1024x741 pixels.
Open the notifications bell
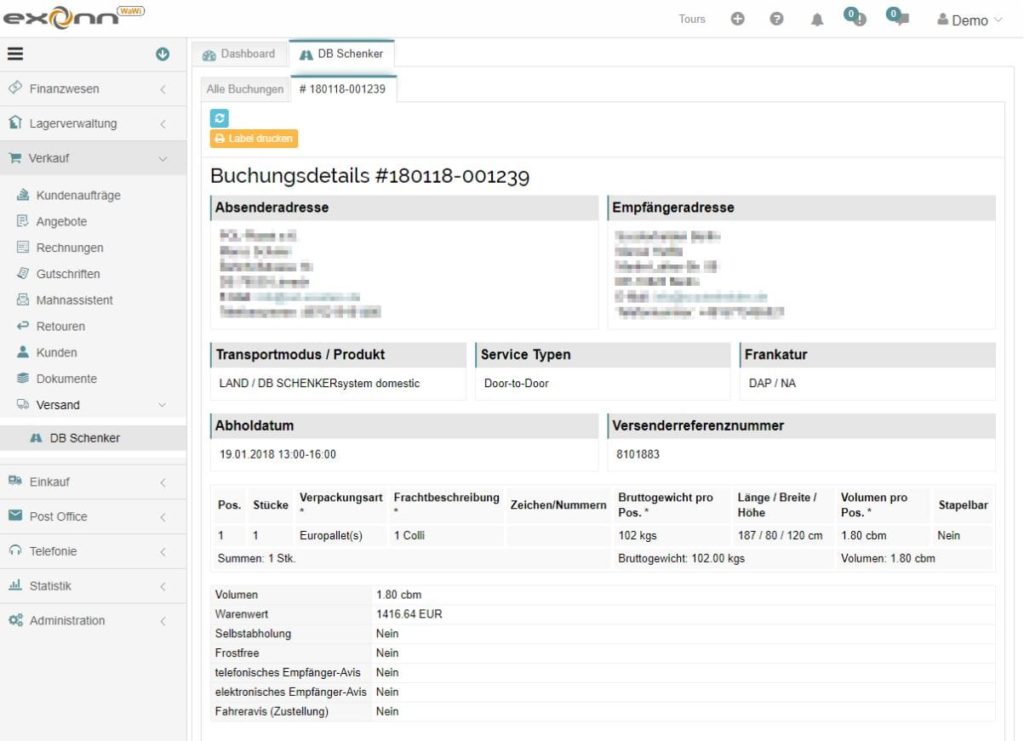[x=817, y=20]
